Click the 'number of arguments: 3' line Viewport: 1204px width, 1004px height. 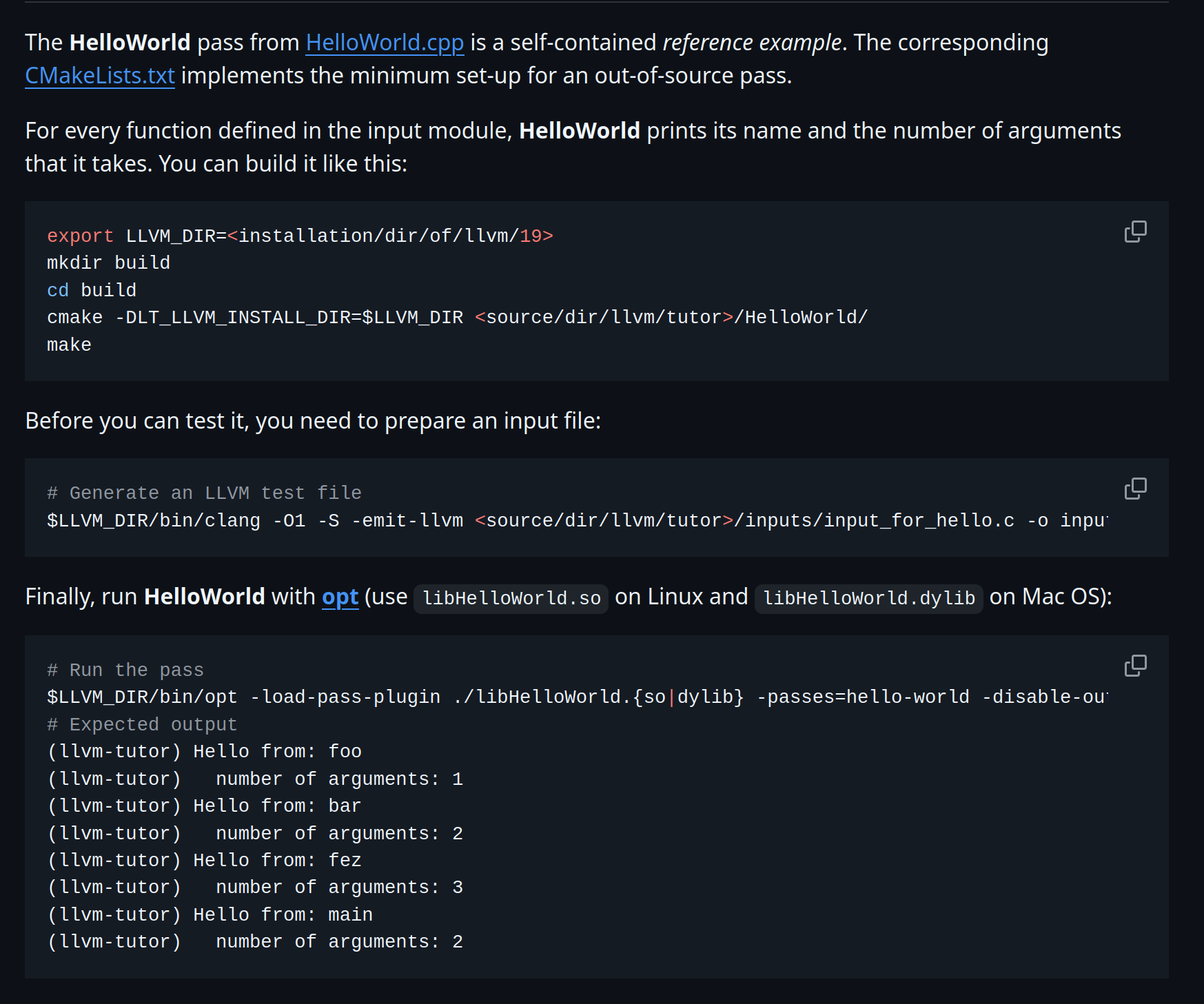pyautogui.click(x=255, y=888)
